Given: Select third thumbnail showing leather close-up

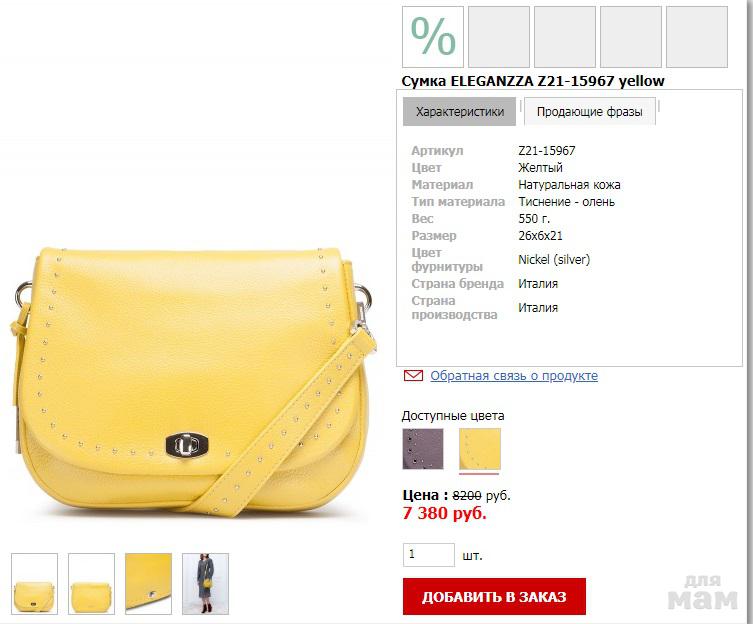Looking at the screenshot, I should coord(148,584).
